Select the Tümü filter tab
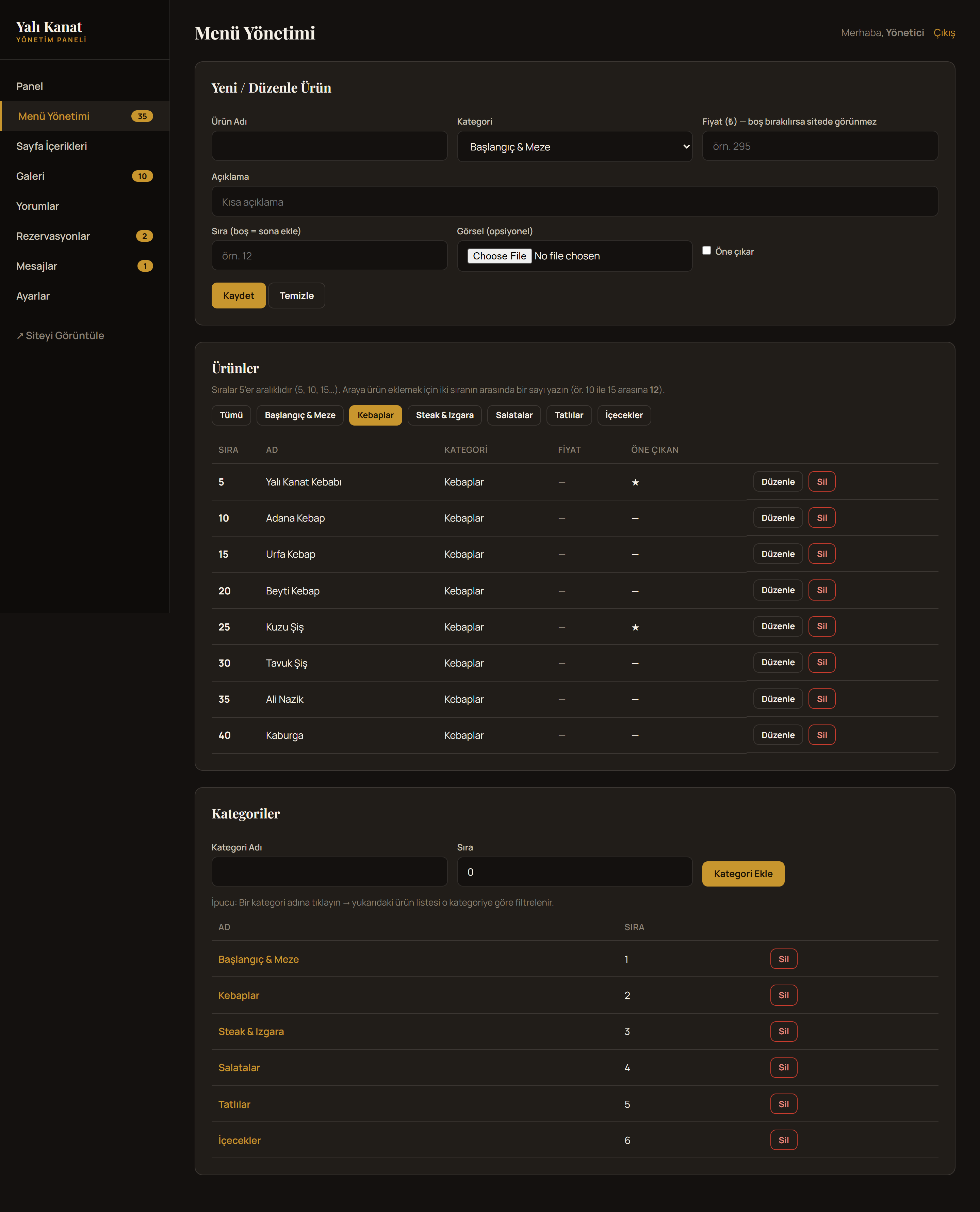Viewport: 980px width, 1212px height. tap(231, 415)
